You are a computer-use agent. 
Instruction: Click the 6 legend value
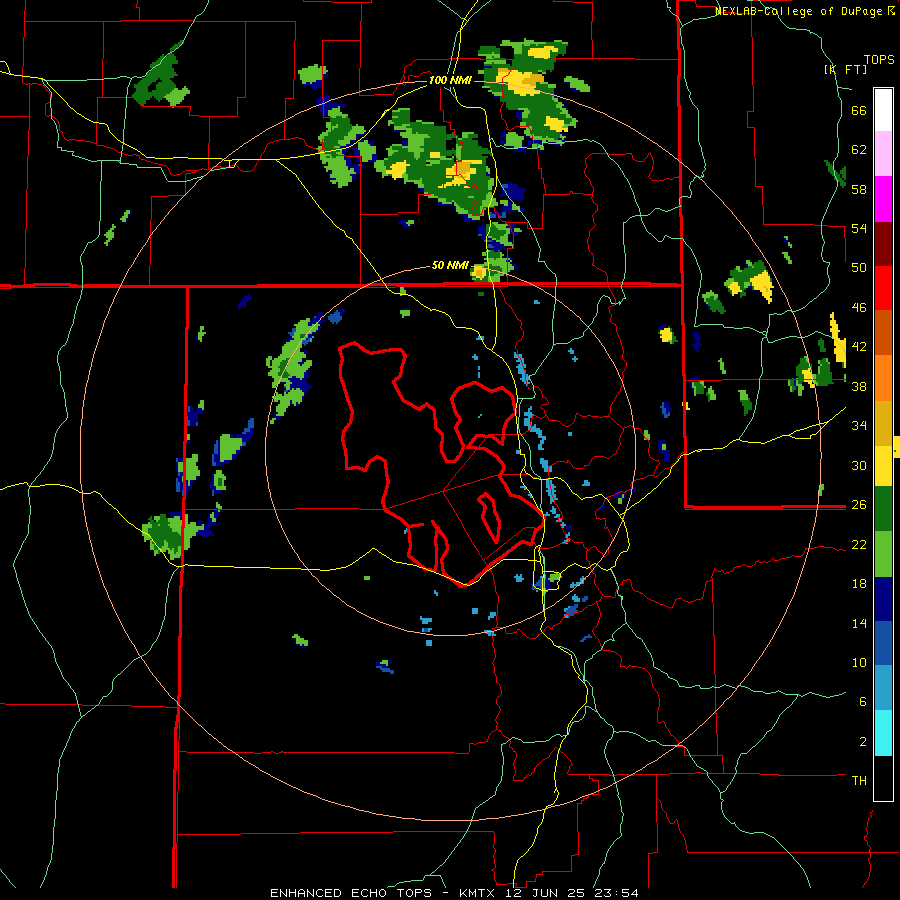(863, 702)
